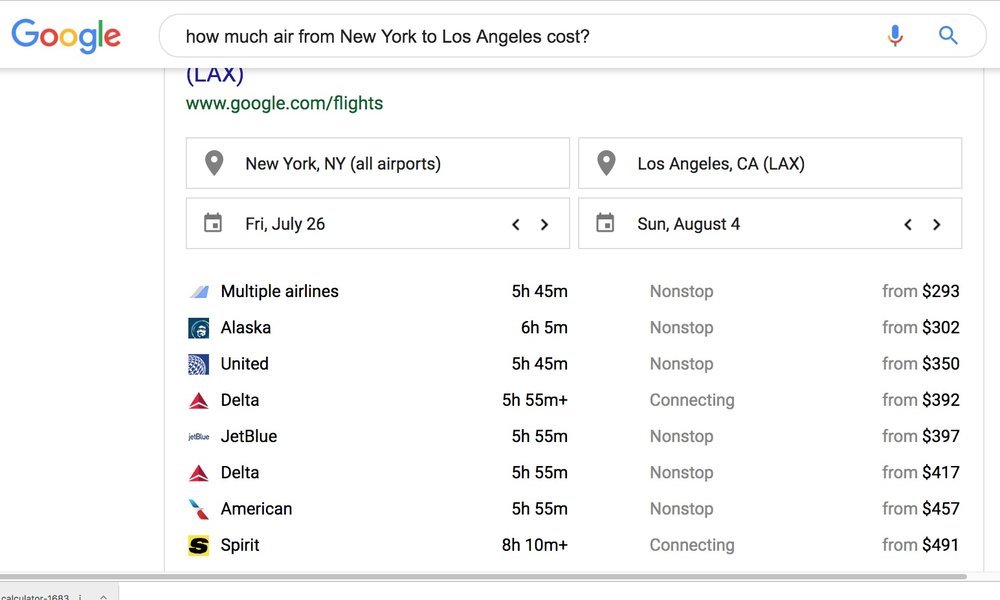Screen dimensions: 1000x600
Task: Click Connecting label in Spirit row
Action: click(692, 546)
